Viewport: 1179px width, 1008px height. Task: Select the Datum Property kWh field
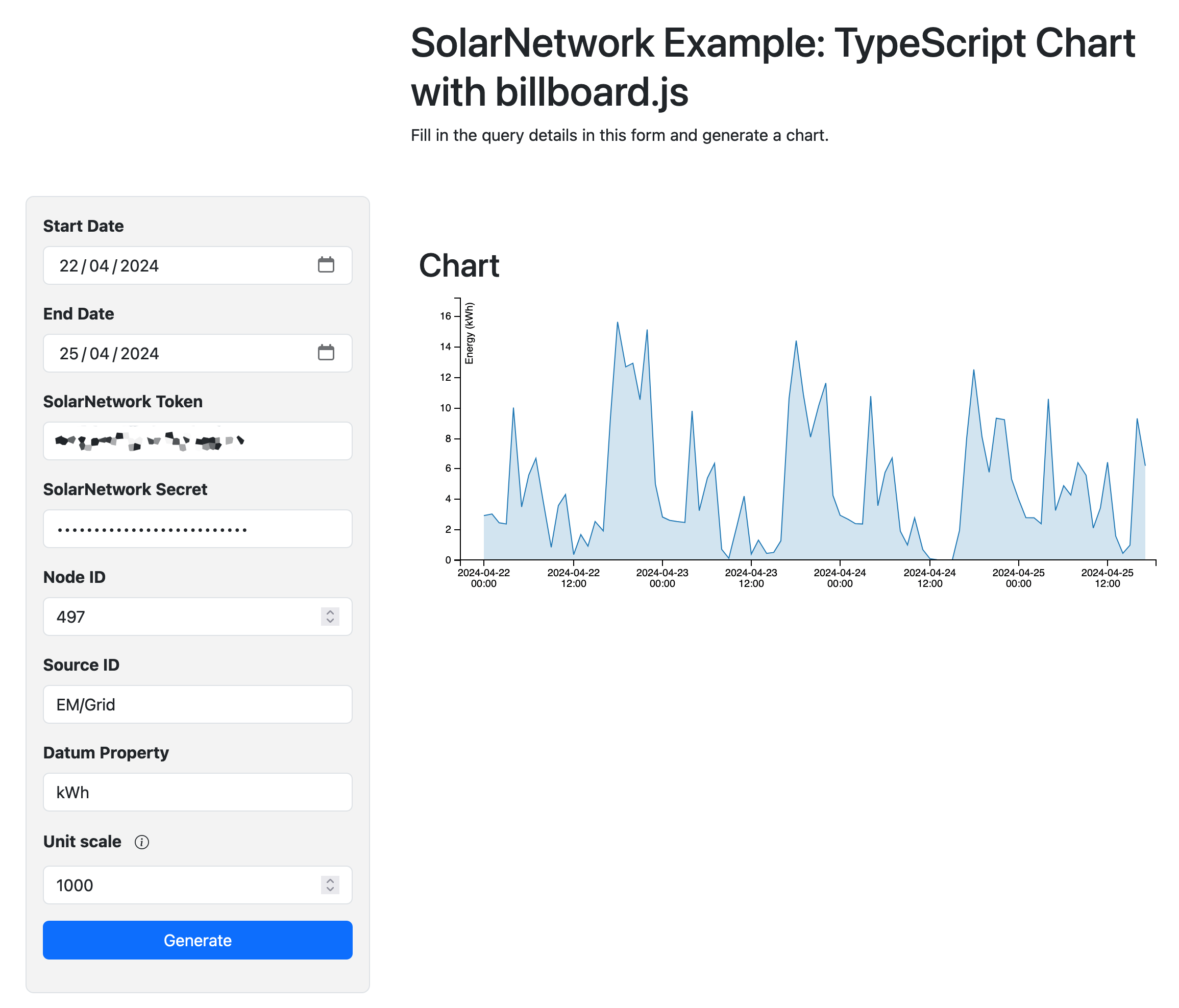pos(198,792)
